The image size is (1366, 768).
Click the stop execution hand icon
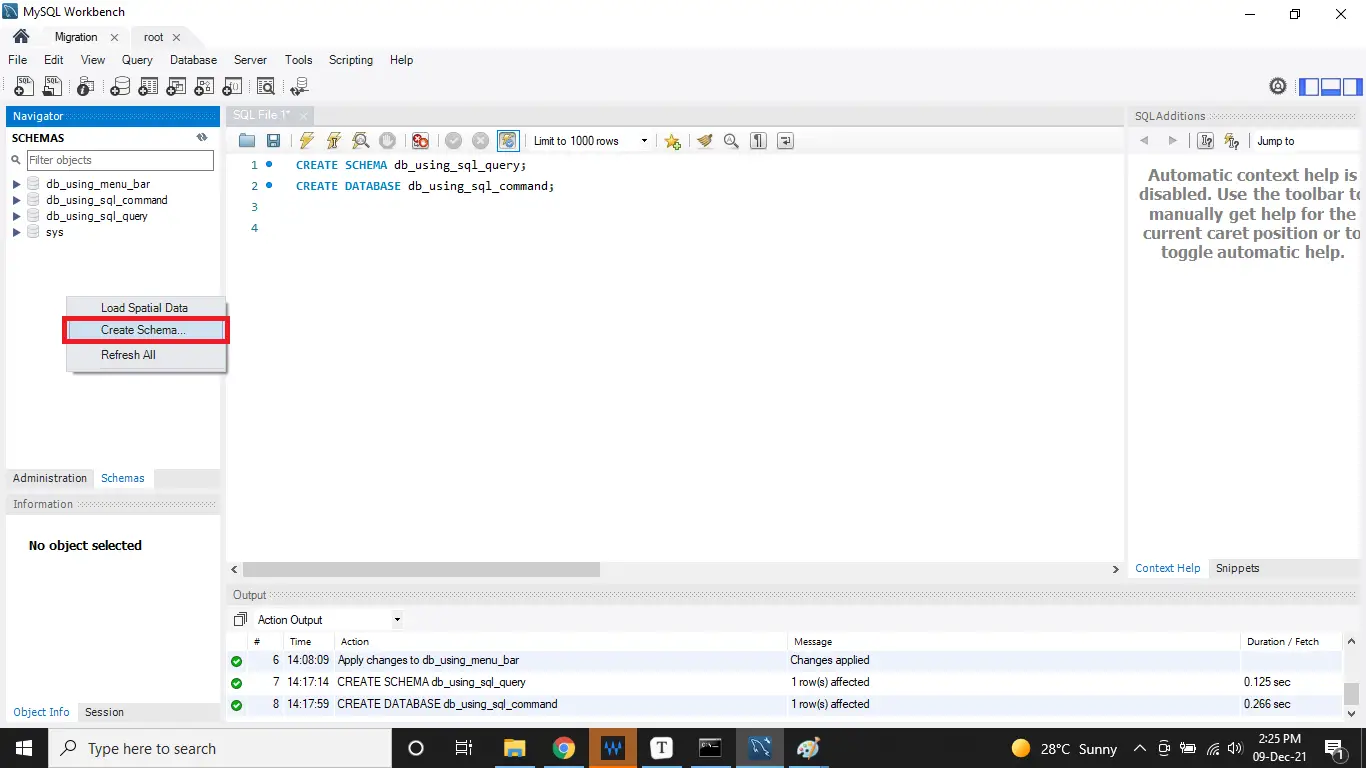387,141
